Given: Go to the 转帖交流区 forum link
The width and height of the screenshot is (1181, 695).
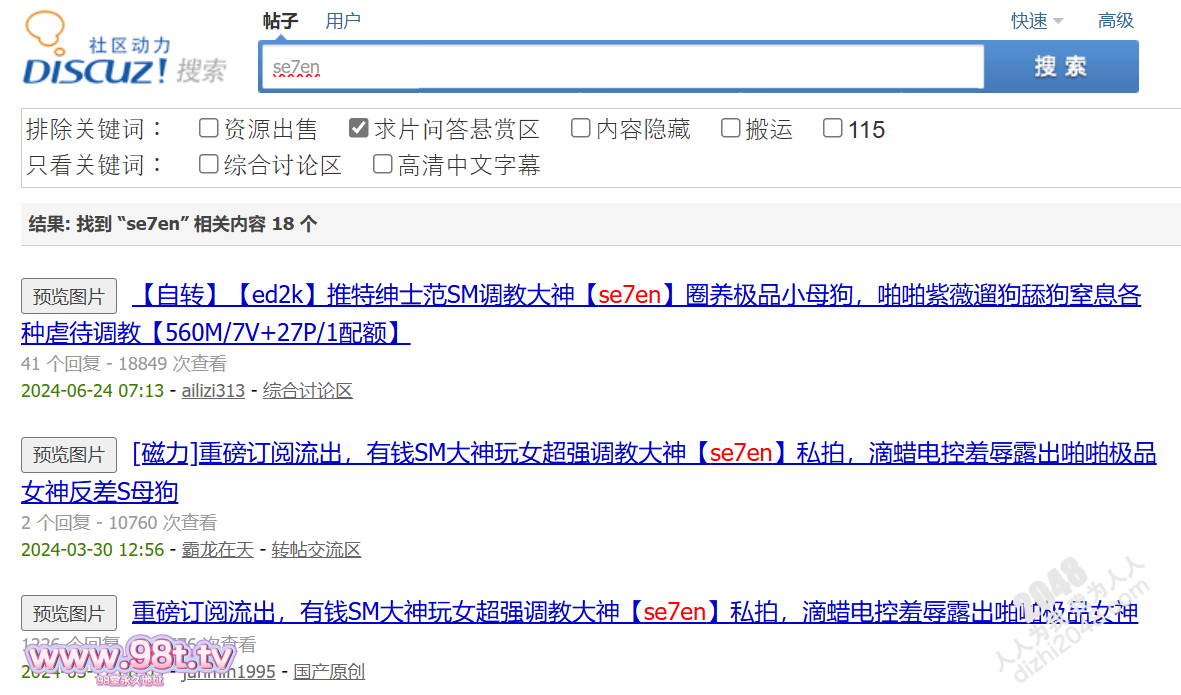Looking at the screenshot, I should click(316, 550).
